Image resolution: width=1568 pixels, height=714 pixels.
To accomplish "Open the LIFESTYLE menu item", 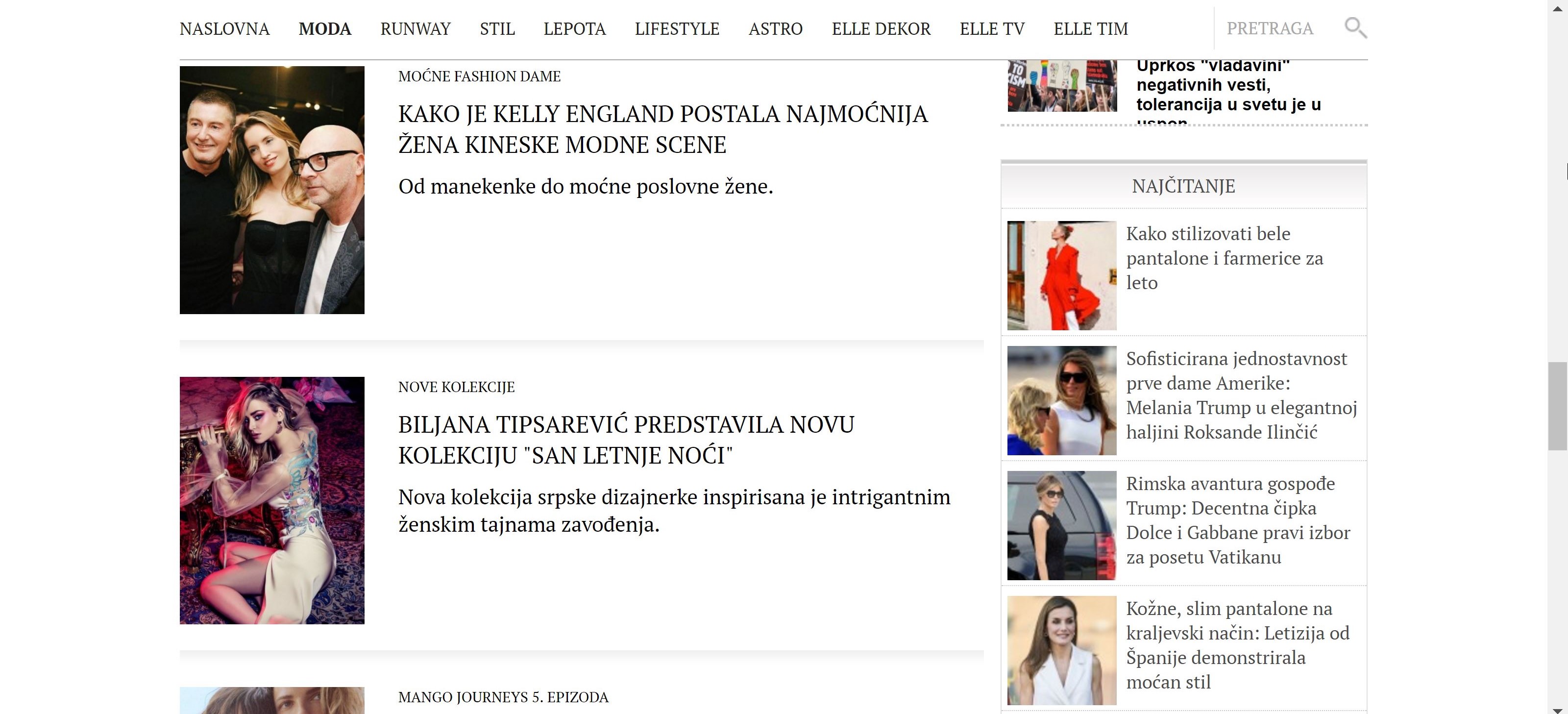I will point(677,28).
